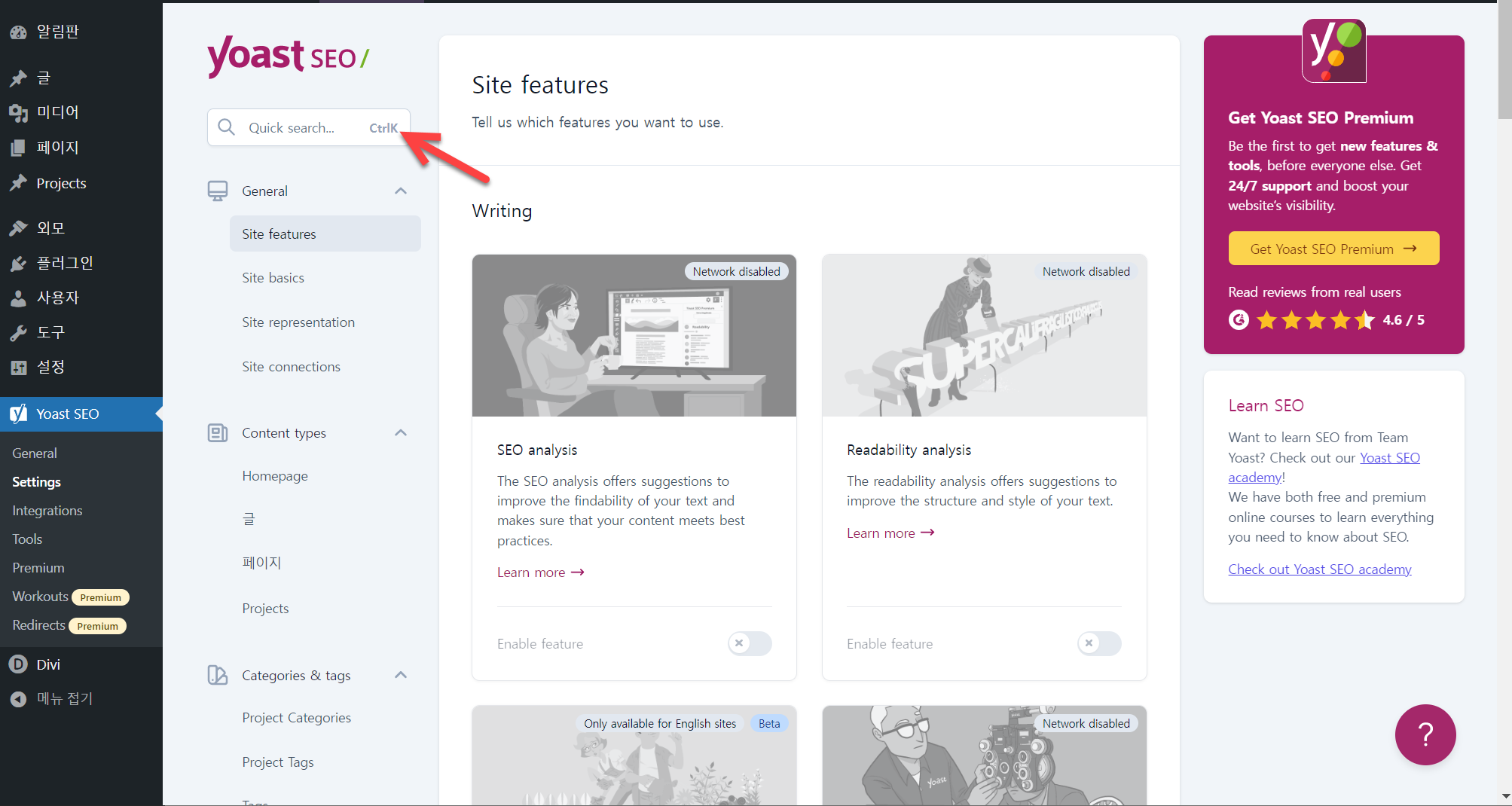This screenshot has height=806, width=1512.
Task: Click the collapse menu (메뉴 접기) arrow icon
Action: (18, 699)
